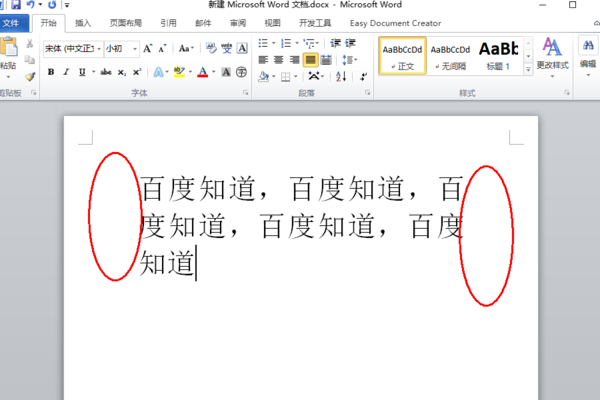The image size is (600, 400).
Task: Open the Easy Document Creator tab
Action: click(x=395, y=23)
